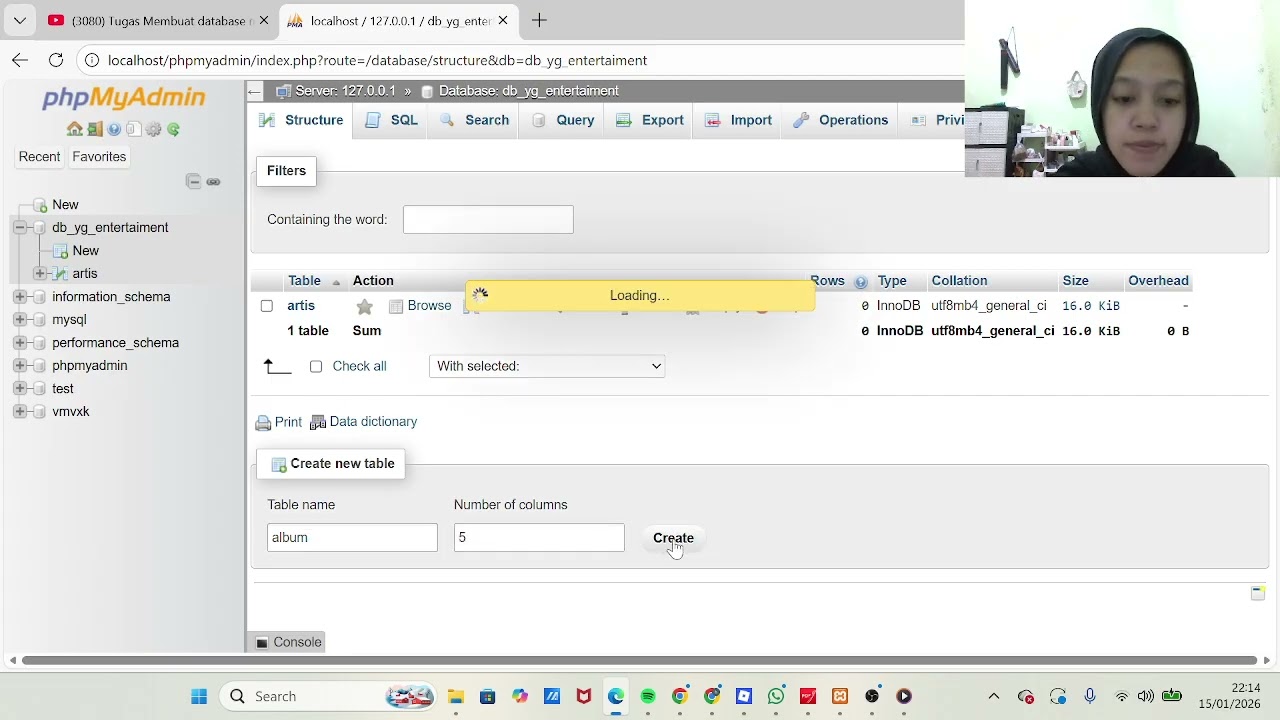Open the Query tab

tap(563, 120)
